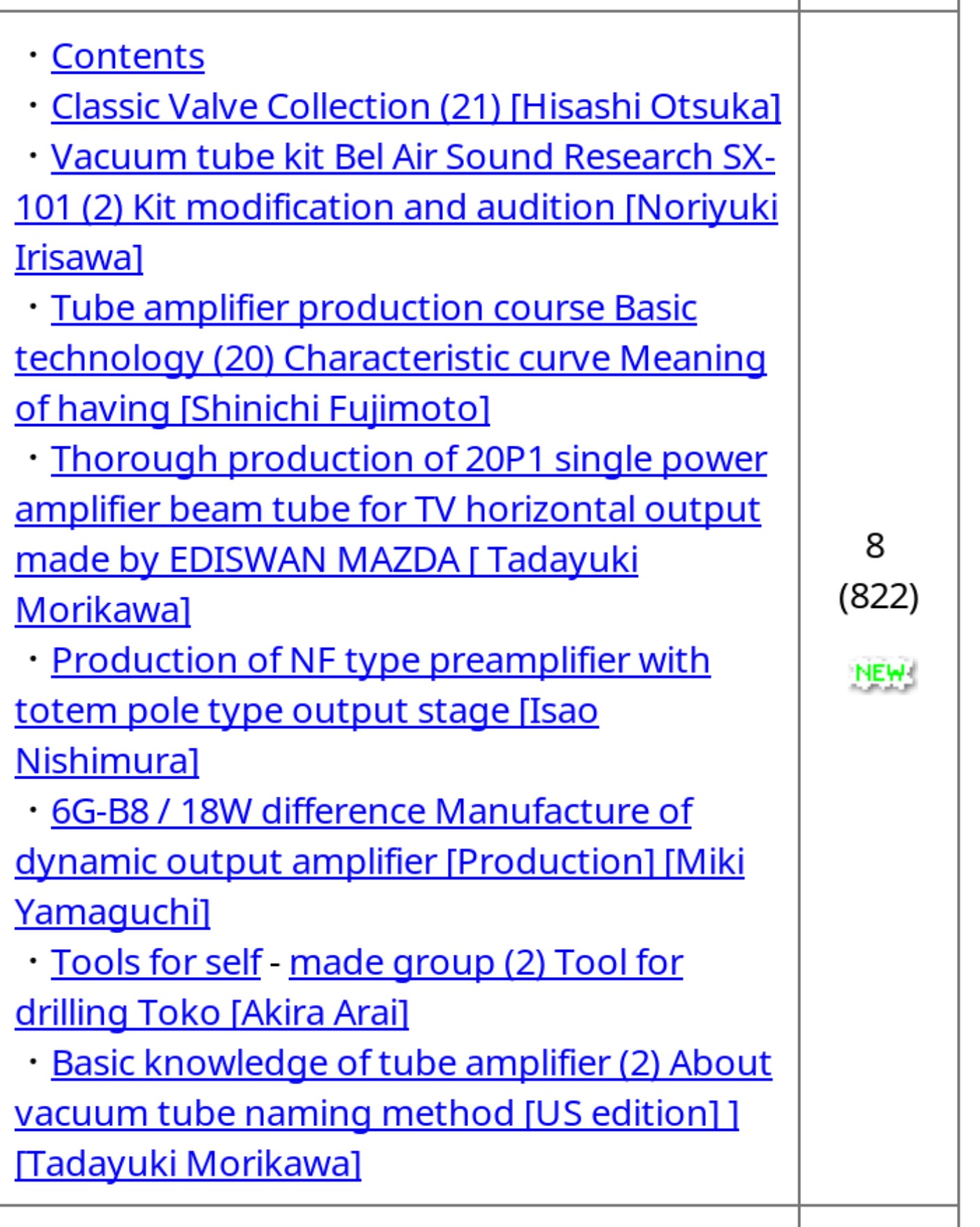Open 6G-B8 / 18W difference Manufacture link
This screenshot has width=980, height=1227.
[x=371, y=811]
